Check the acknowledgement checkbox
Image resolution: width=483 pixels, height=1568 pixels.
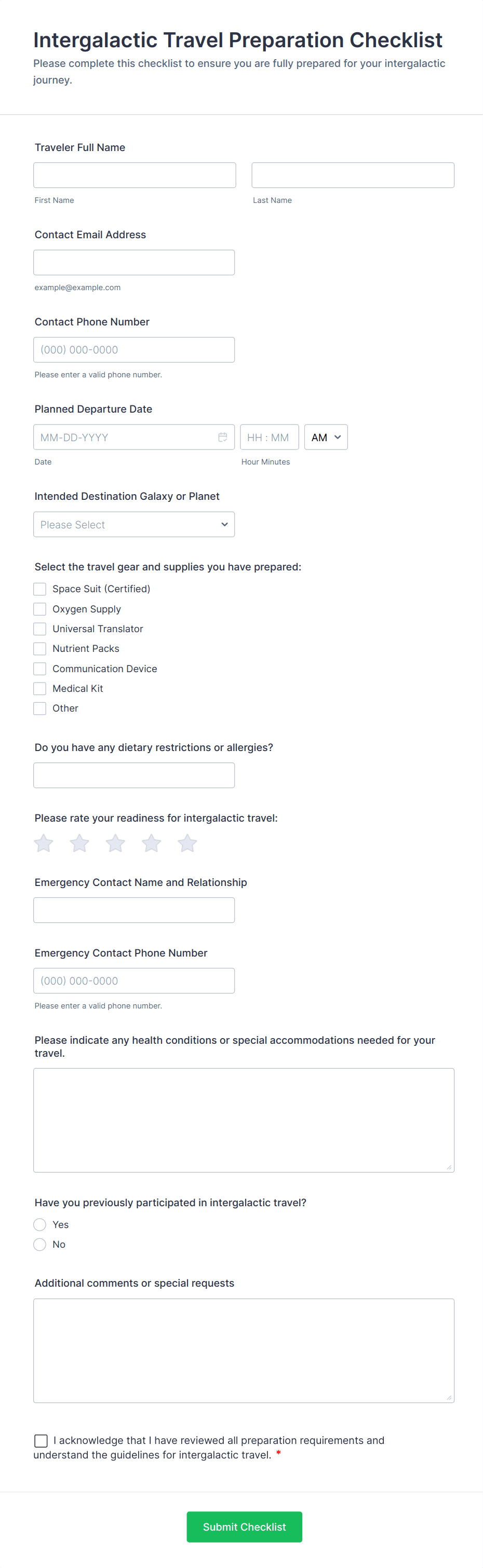point(41,1440)
